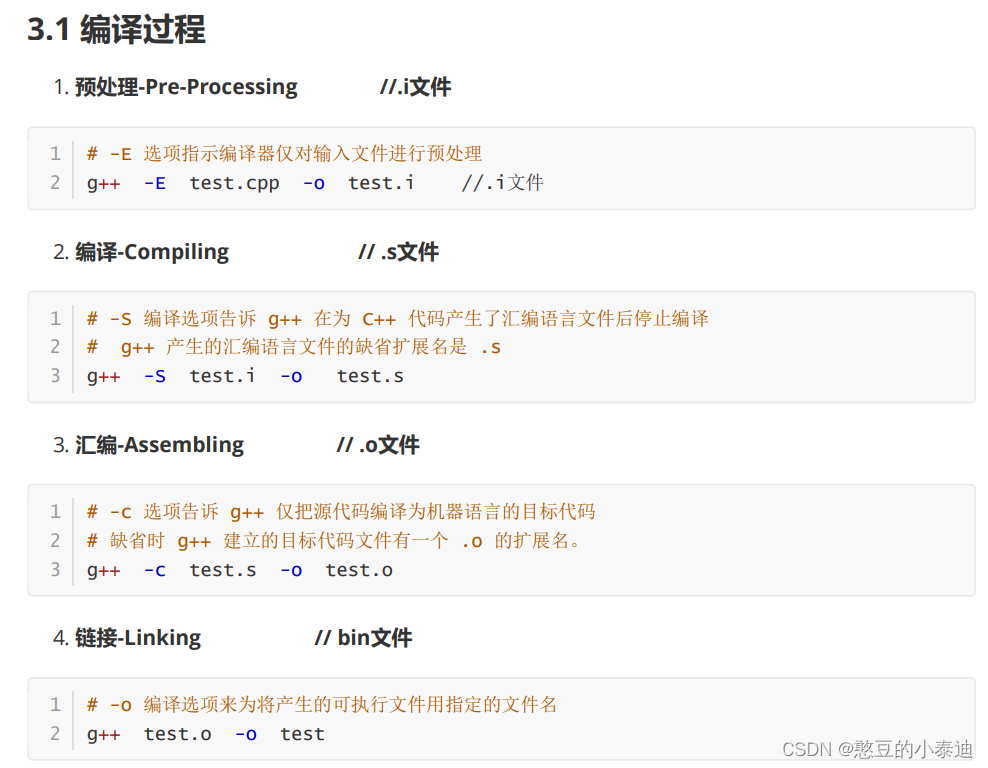The height and width of the screenshot is (768, 988).
Task: Click the heading "编译-Compiling"
Action: coord(152,252)
